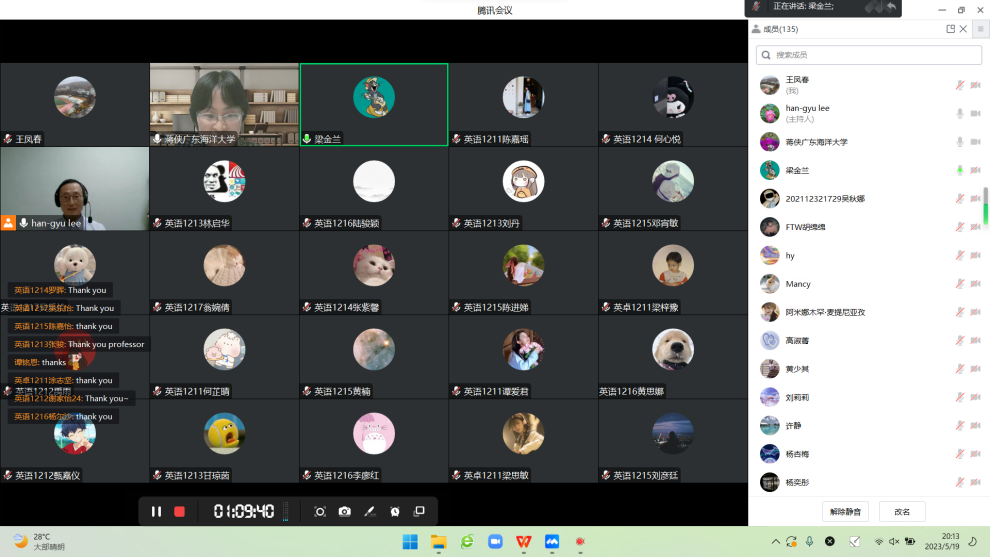Toggle microphone for han-gyu lee in list
990x557 pixels.
[x=960, y=113]
